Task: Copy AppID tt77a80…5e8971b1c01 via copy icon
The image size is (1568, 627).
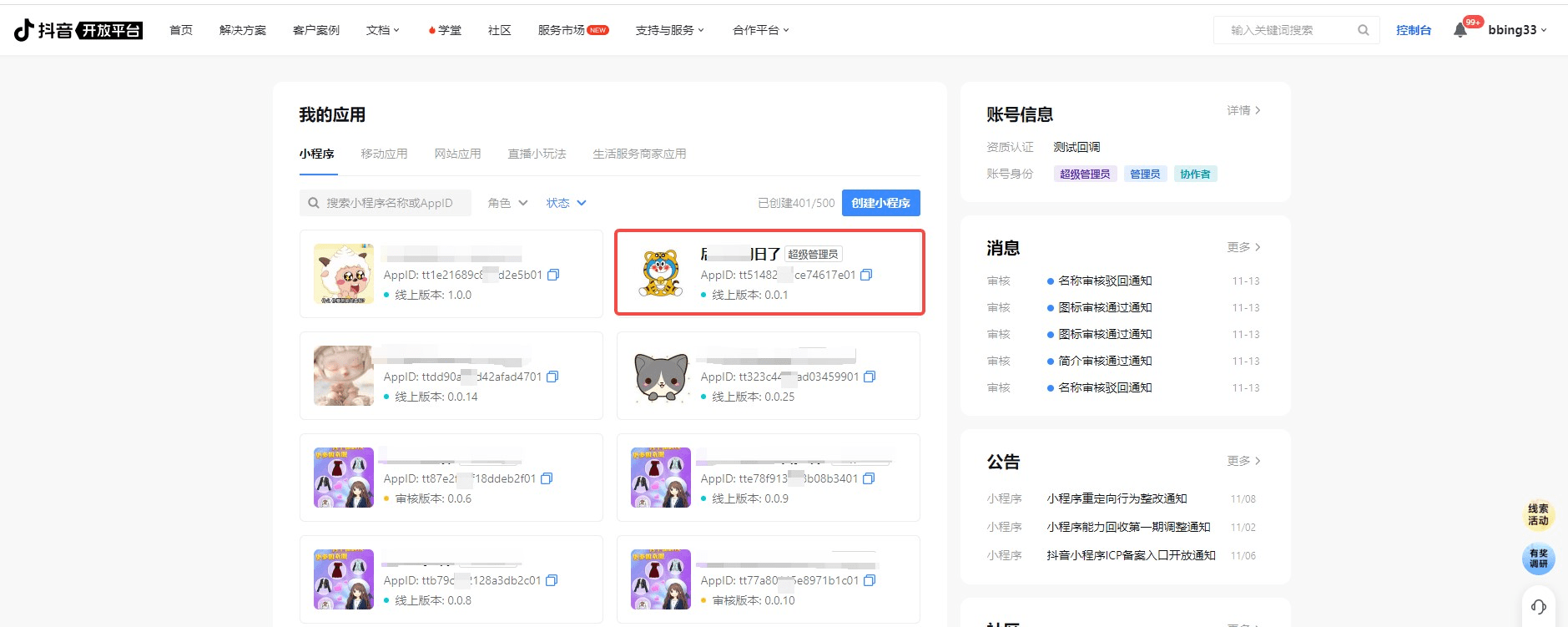Action: (x=869, y=580)
